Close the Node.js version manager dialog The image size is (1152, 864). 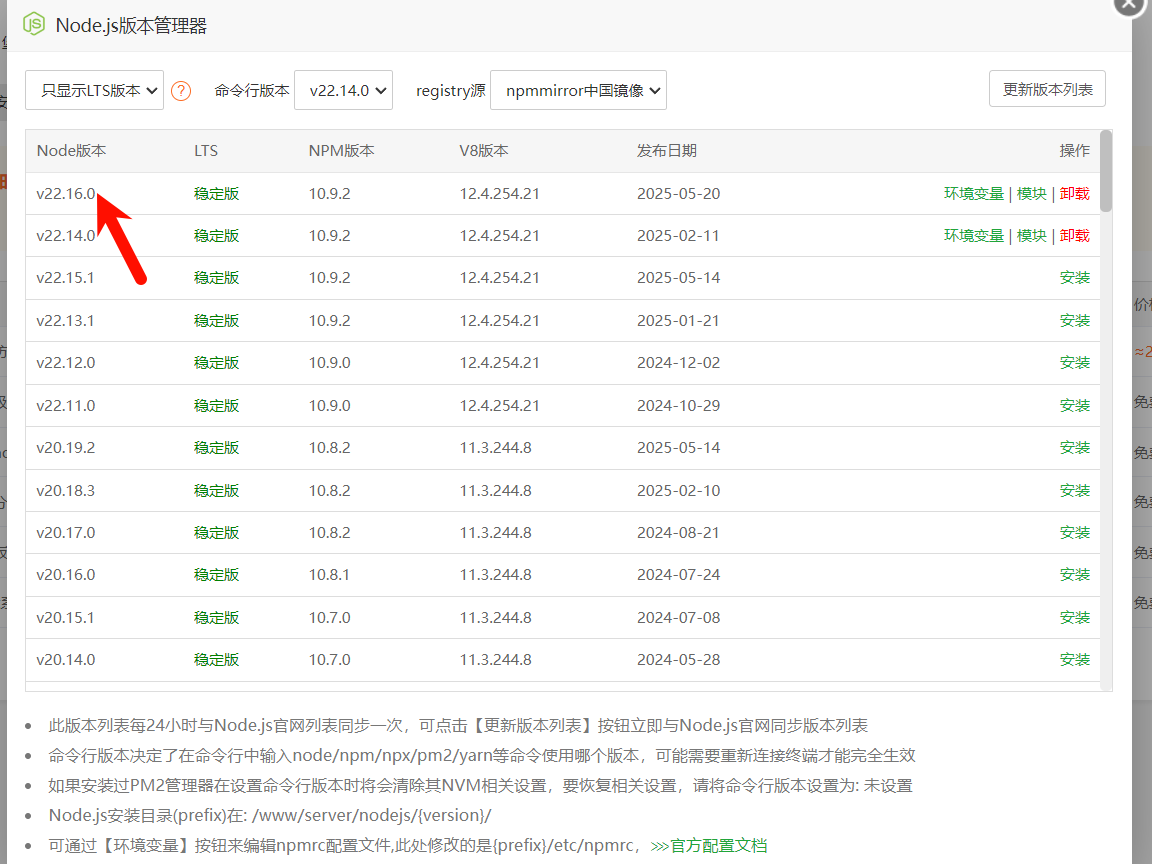[1130, 4]
